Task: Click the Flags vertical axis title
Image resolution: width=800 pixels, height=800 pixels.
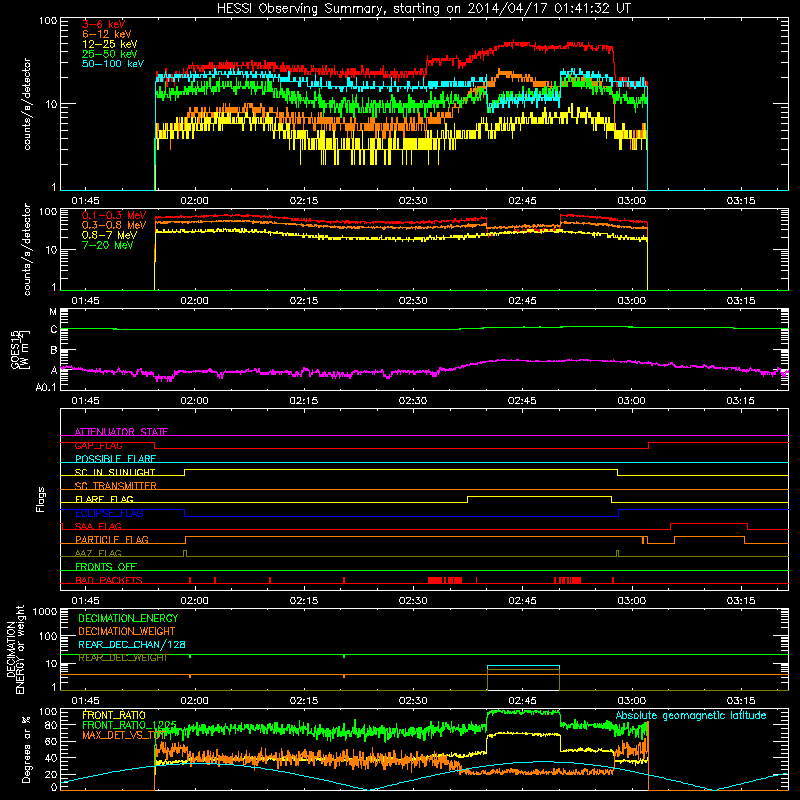Action: pos(41,499)
